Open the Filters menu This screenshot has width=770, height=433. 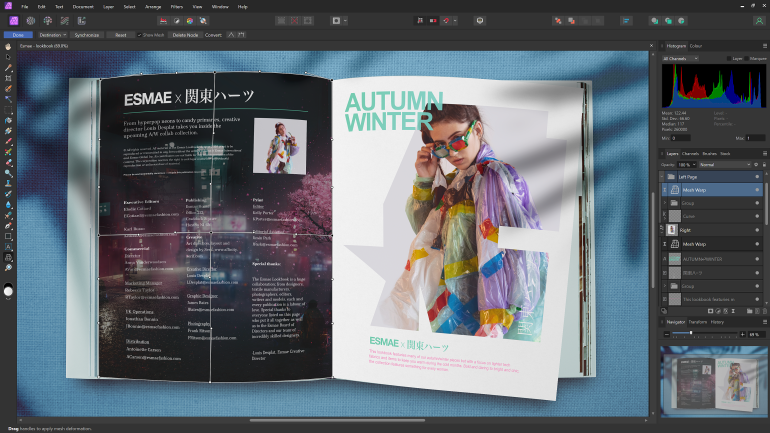coord(177,7)
